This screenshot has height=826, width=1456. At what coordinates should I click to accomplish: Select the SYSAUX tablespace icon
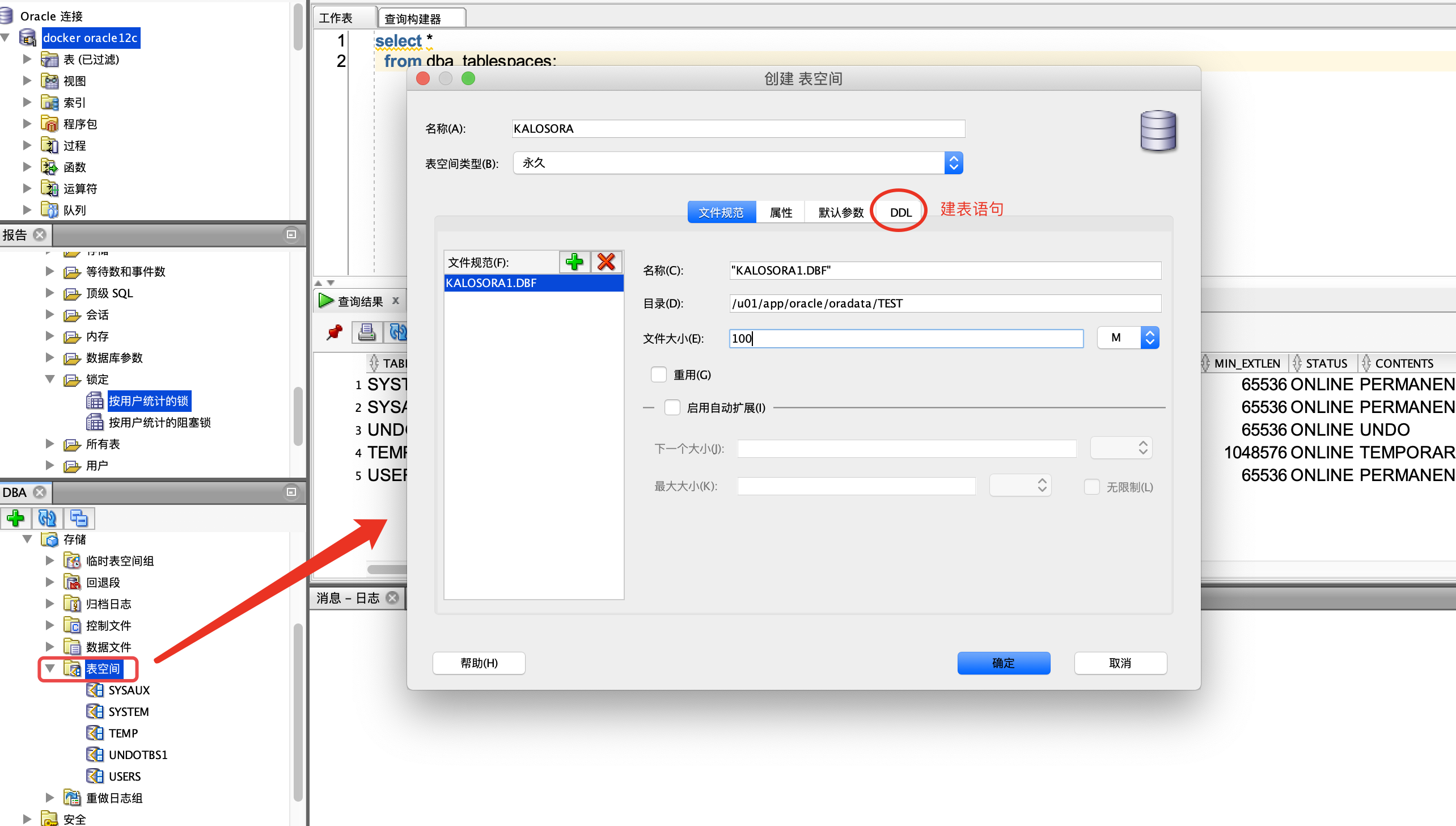(x=94, y=690)
